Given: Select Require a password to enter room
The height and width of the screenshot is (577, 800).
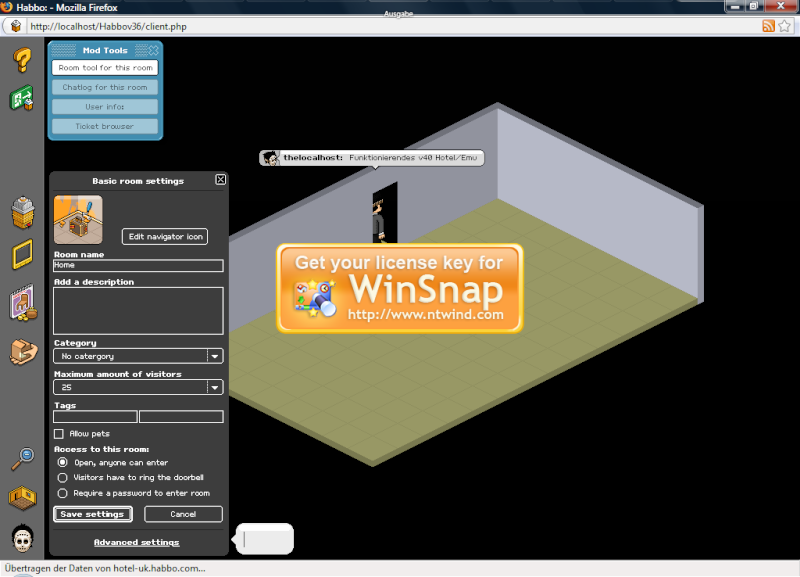Looking at the screenshot, I should (x=62, y=493).
